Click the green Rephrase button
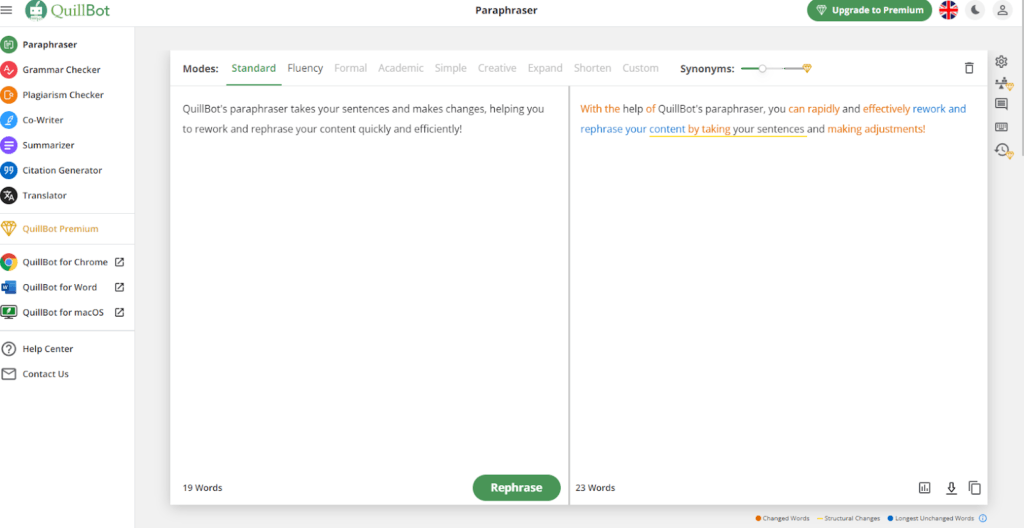Image resolution: width=1024 pixels, height=528 pixels. pyautogui.click(x=517, y=487)
